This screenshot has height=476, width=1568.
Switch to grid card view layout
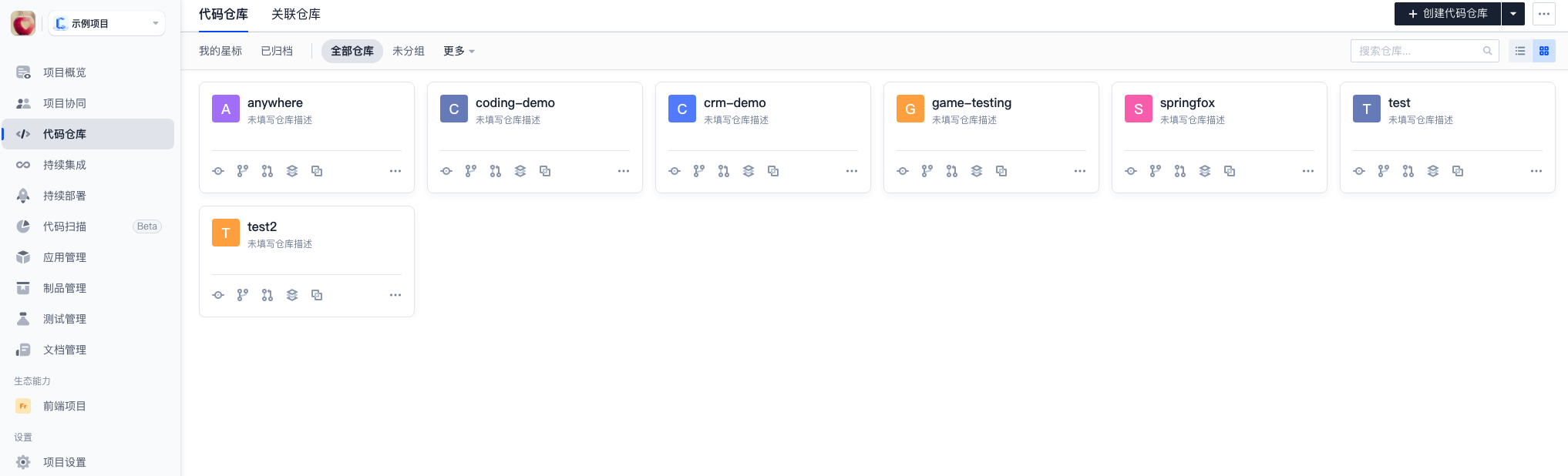pos(1544,51)
